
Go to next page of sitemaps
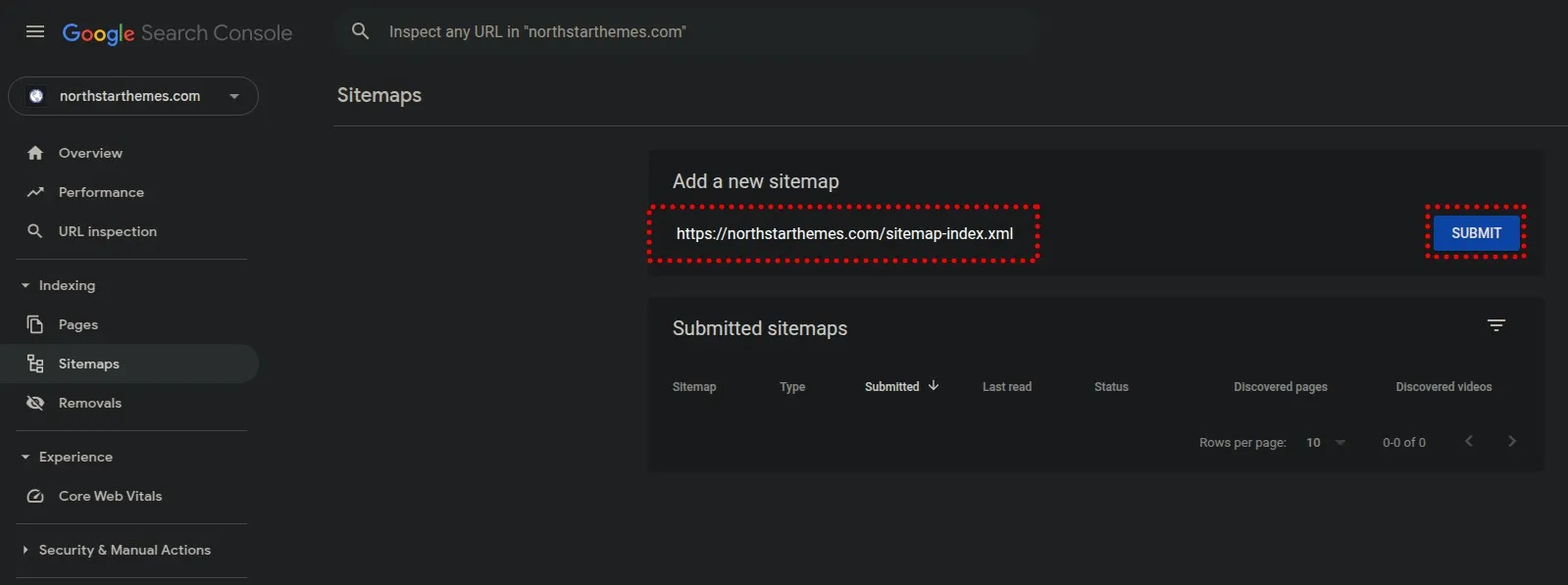point(1512,442)
